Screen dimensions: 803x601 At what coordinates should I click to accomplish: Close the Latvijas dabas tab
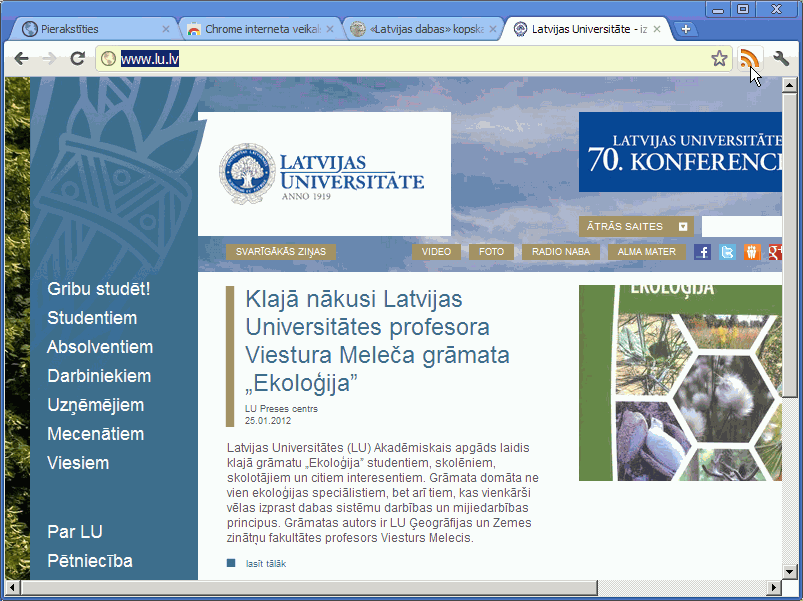(493, 29)
